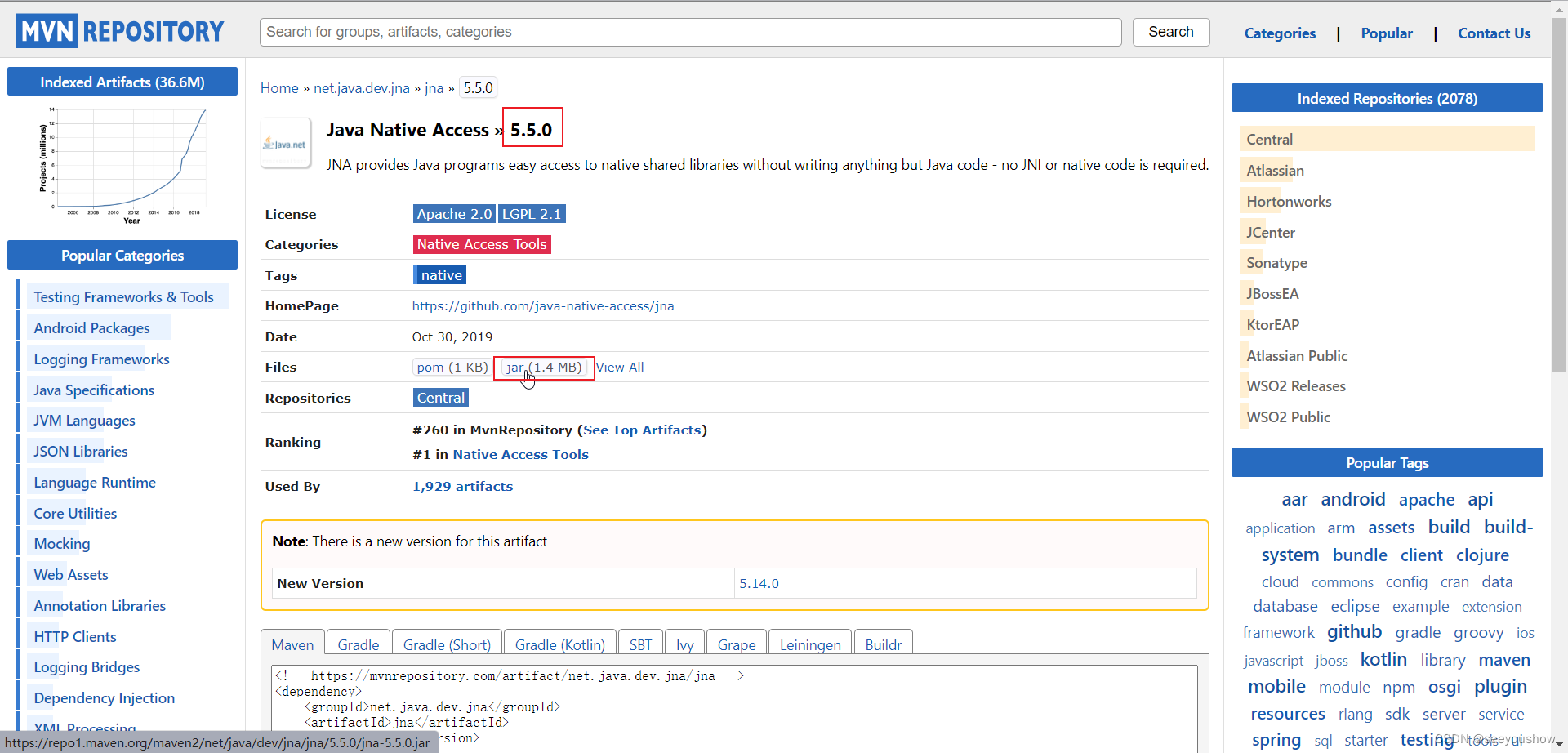Switch to the Ivy tab
This screenshot has width=1568, height=753.
[684, 644]
